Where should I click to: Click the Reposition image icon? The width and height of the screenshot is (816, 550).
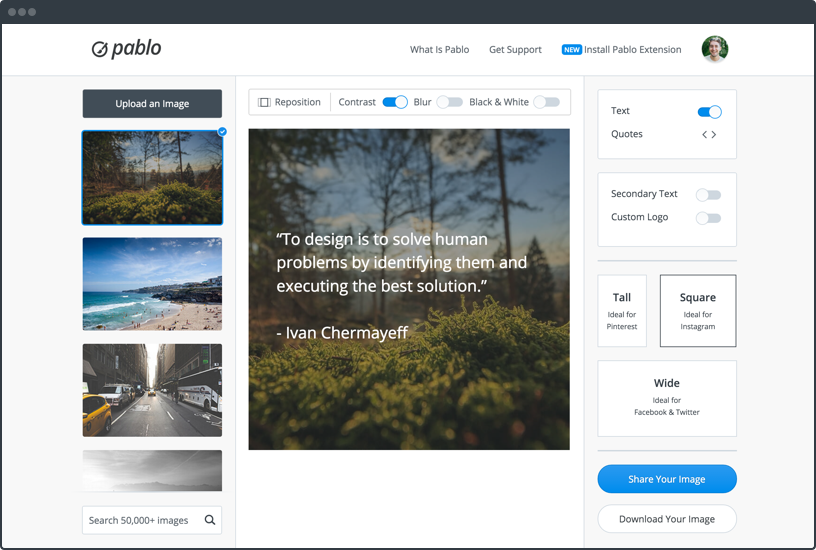265,102
